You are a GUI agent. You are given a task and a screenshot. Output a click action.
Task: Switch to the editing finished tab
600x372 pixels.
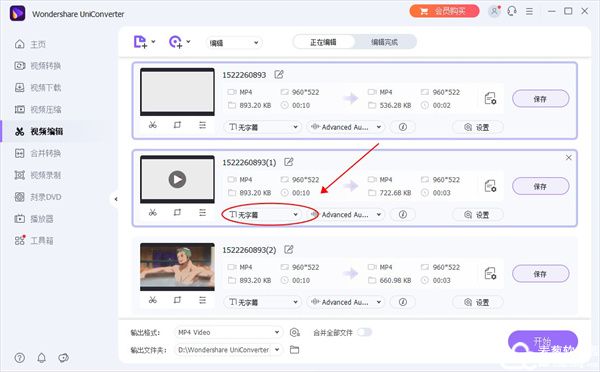tap(385, 42)
